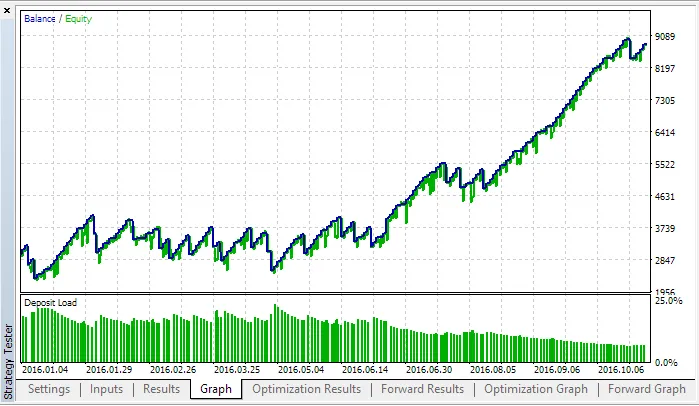Screen dimensions: 699x406
Task: Switch to the Inputs tab
Action: [106, 389]
